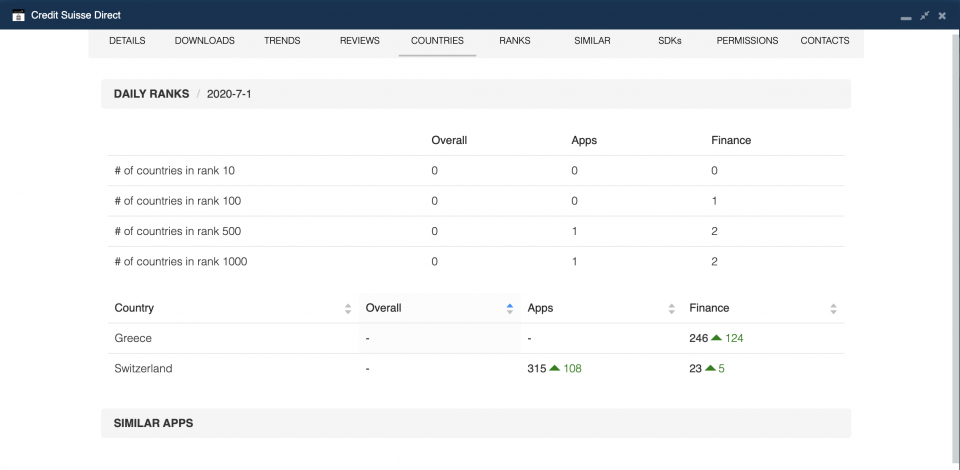Go to the REVIEWS tab

point(360,41)
